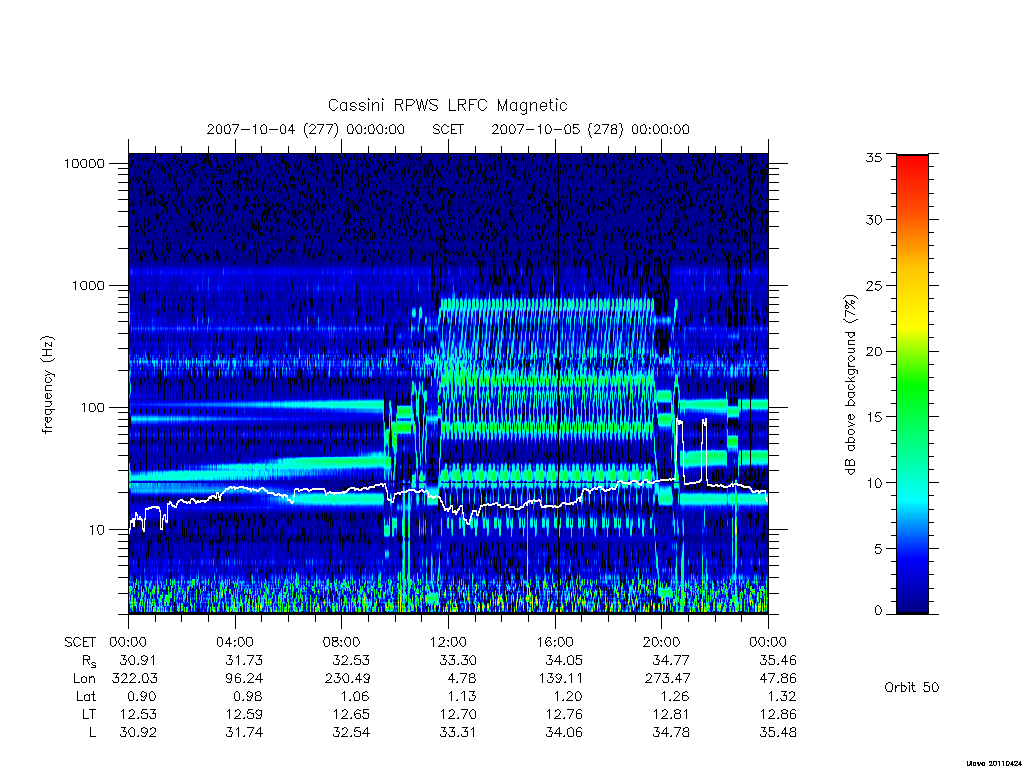1024x768 pixels.
Task: Click colorbar tick value 5
Action: (878, 549)
